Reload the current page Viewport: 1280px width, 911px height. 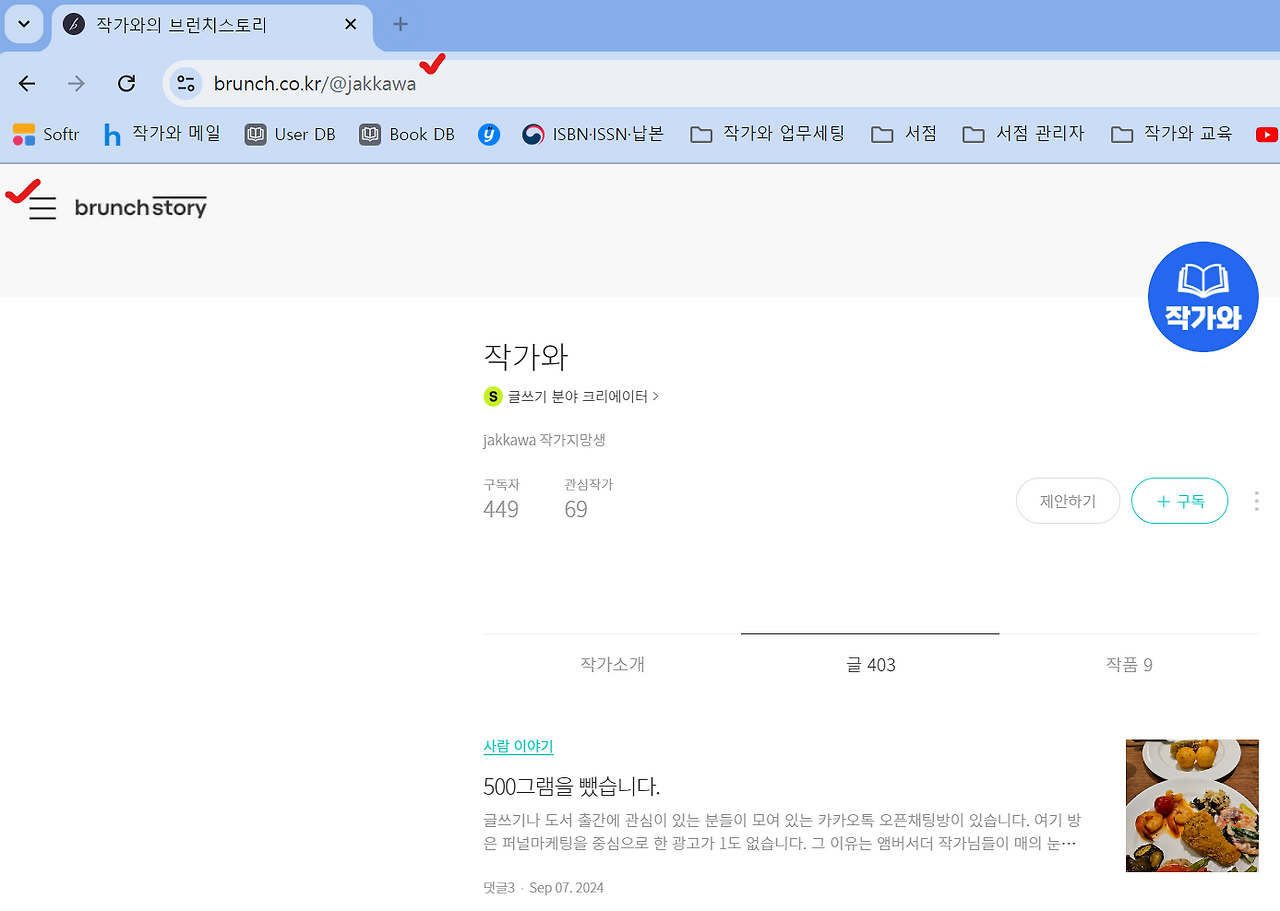(126, 83)
